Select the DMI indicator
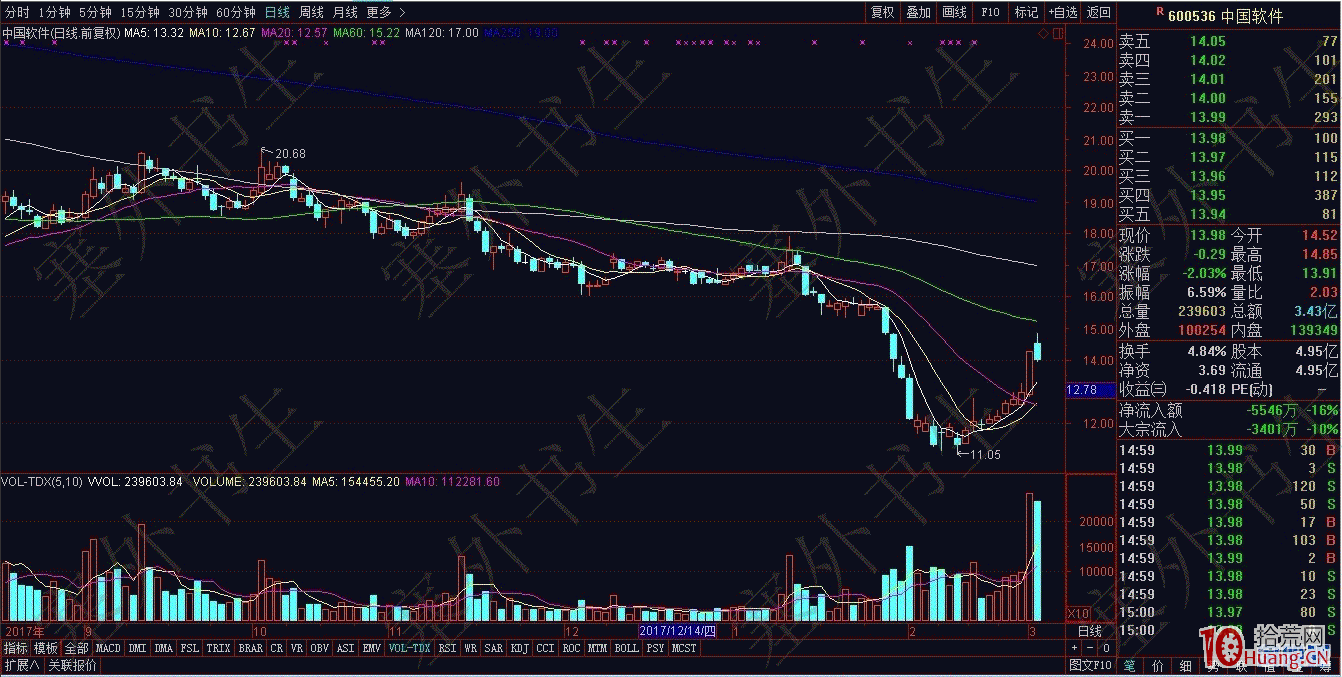 point(137,648)
